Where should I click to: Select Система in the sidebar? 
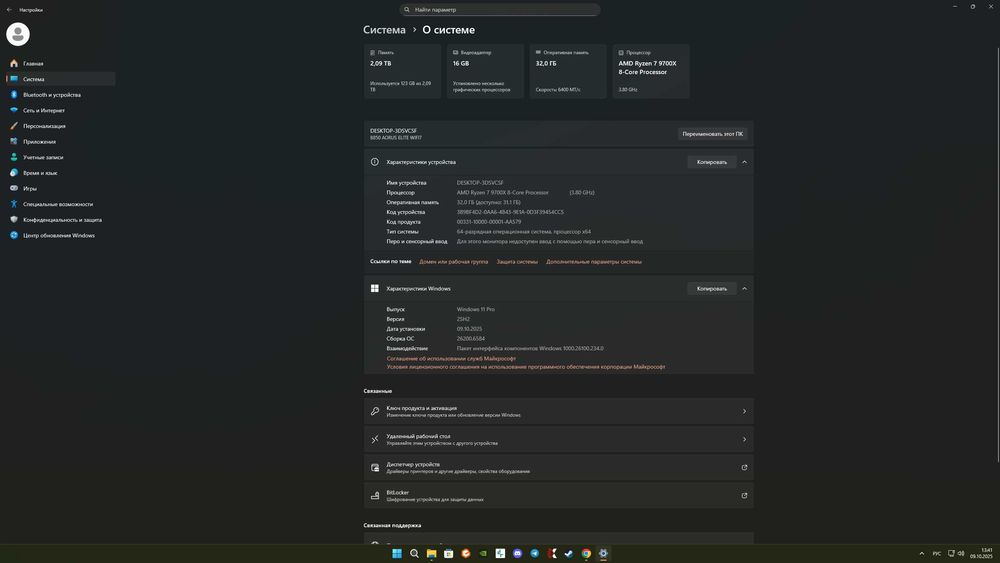point(61,79)
